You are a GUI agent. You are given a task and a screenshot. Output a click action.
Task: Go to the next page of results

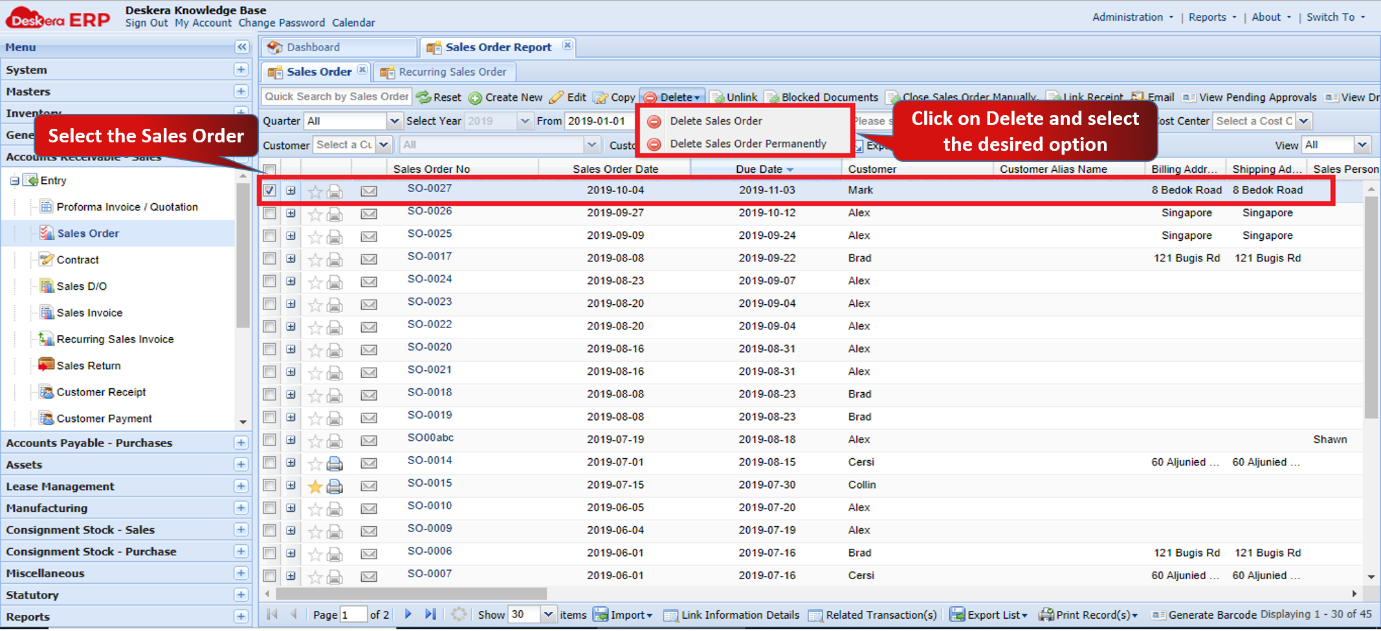408,614
